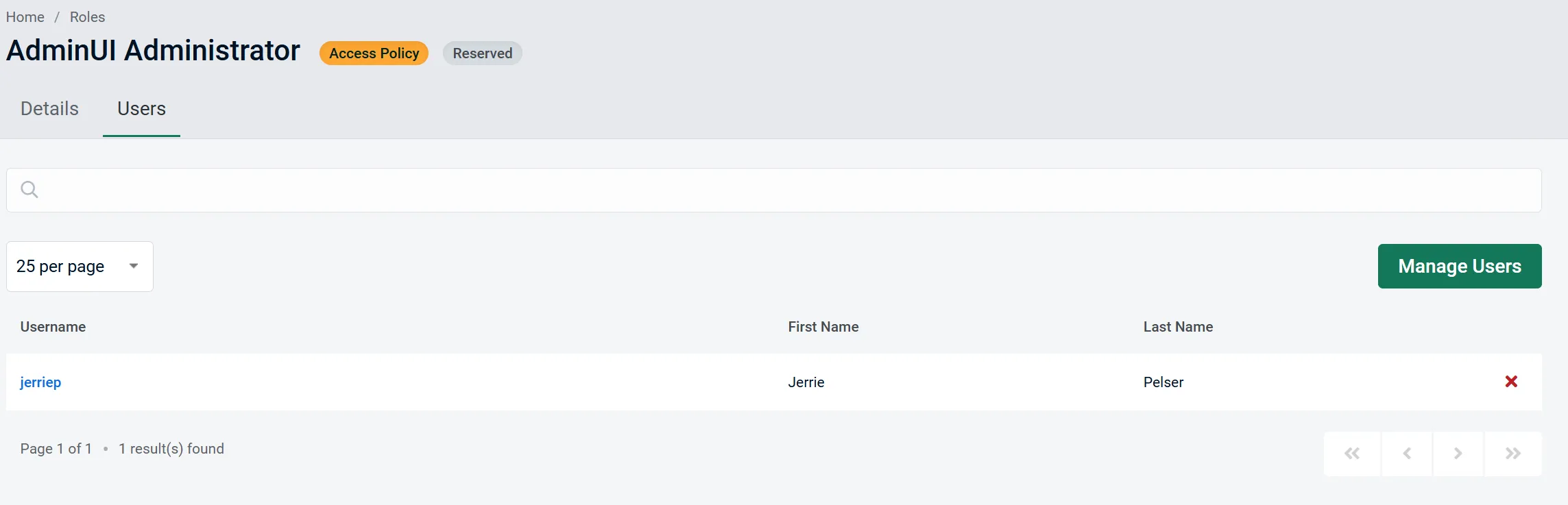The width and height of the screenshot is (1568, 505).
Task: Click the Roles breadcrumb link
Action: (x=87, y=16)
